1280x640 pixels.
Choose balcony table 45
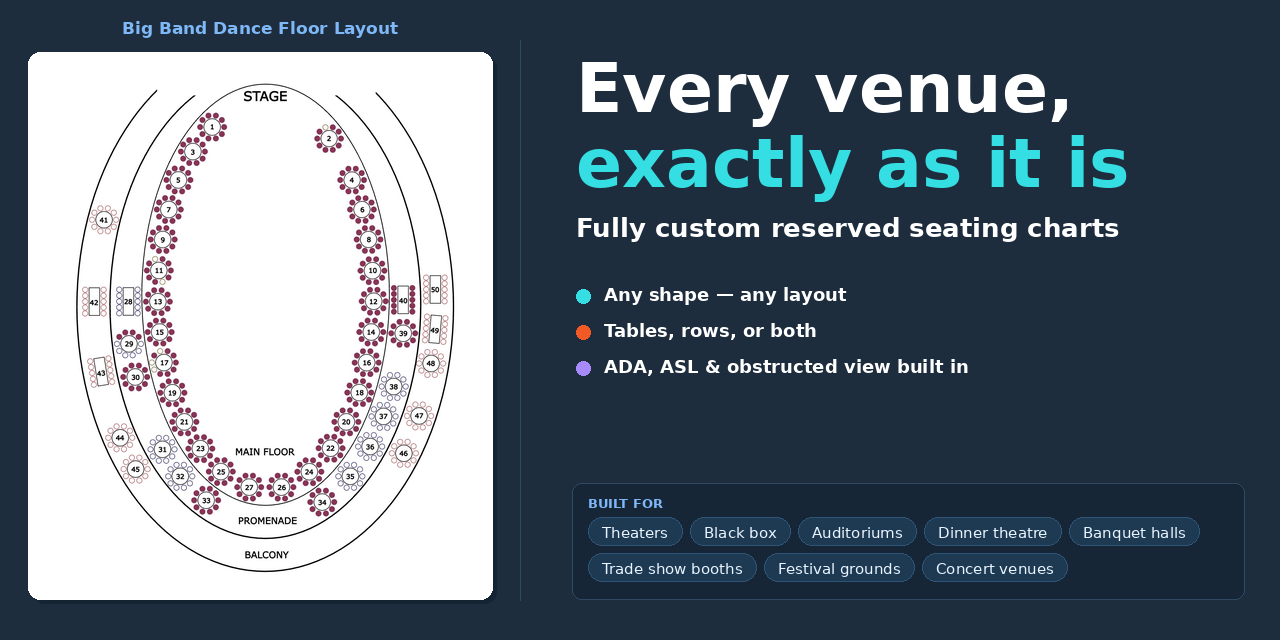[x=135, y=469]
